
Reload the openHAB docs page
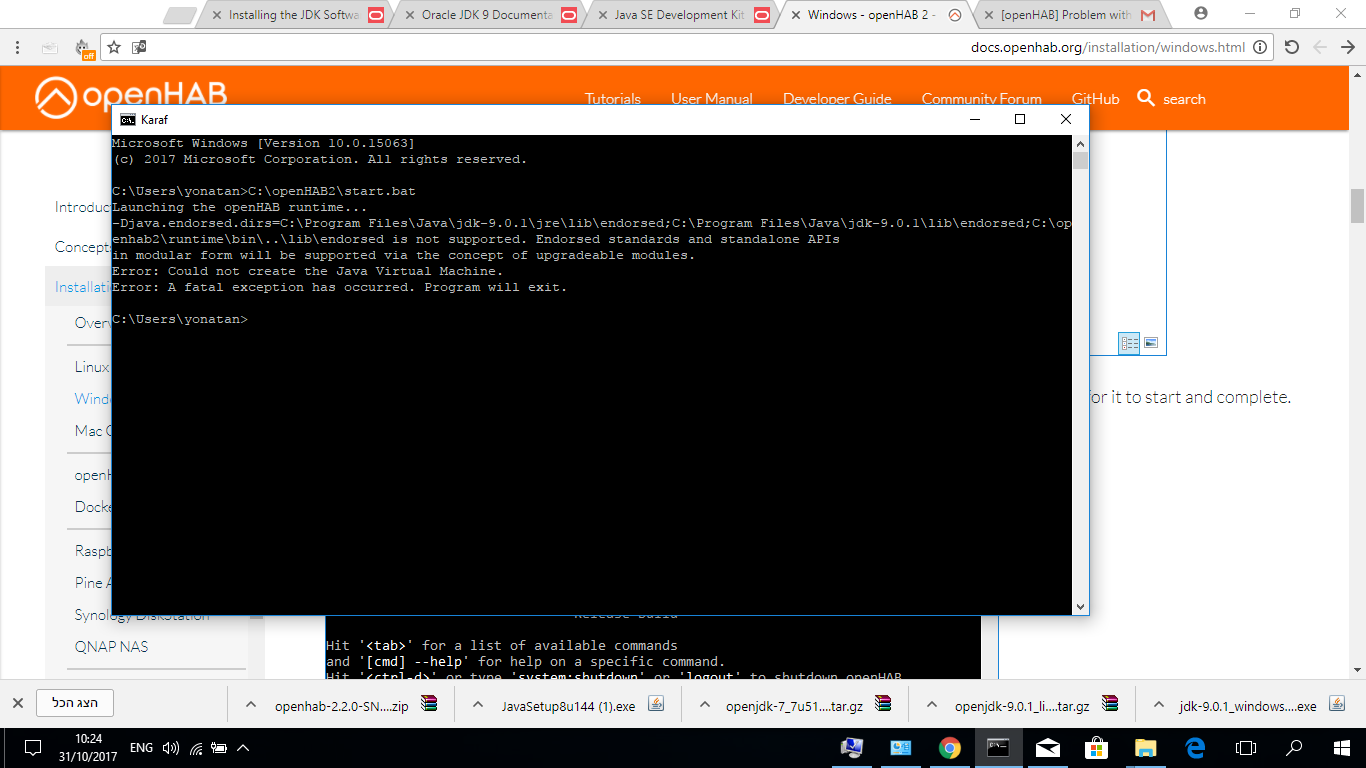1292,47
